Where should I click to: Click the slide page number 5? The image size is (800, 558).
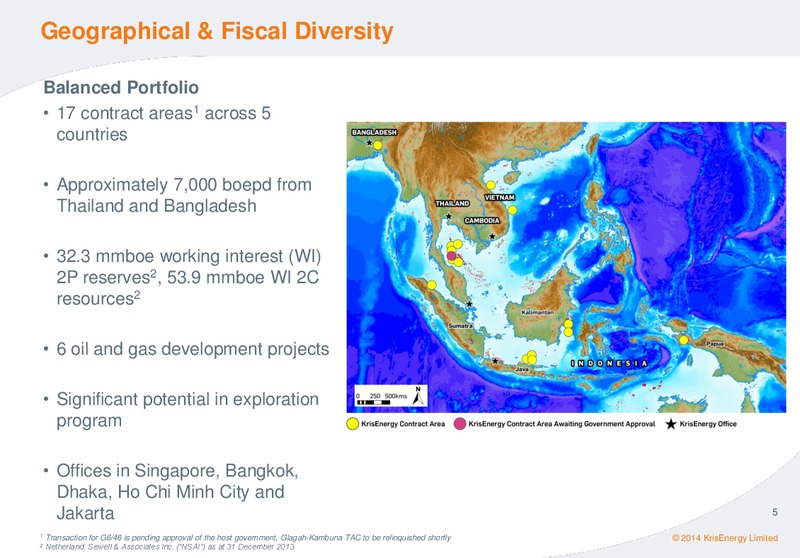point(774,512)
